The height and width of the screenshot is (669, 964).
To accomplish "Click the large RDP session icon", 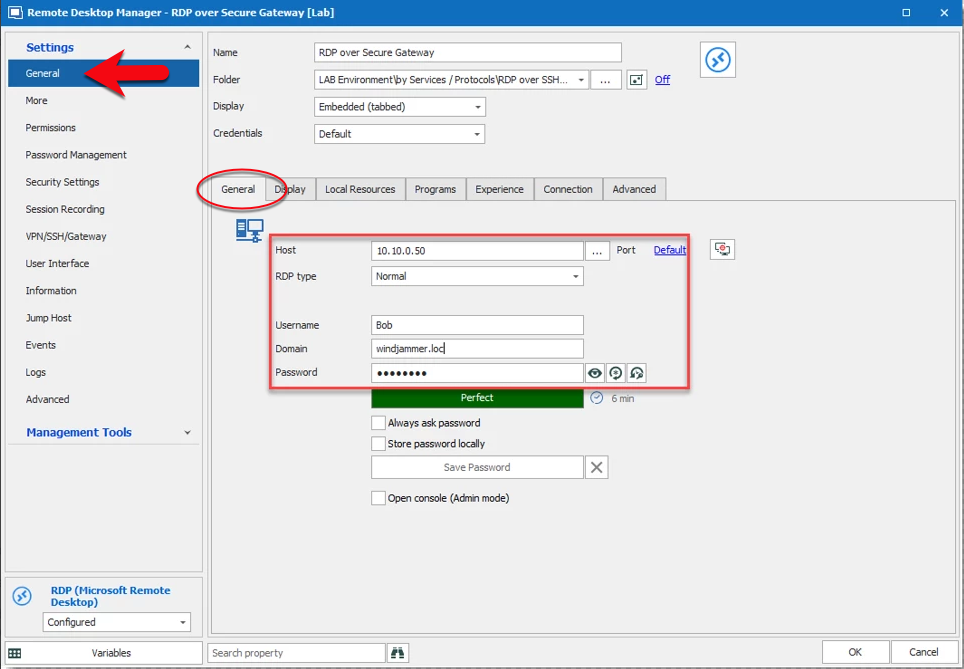I will (717, 60).
